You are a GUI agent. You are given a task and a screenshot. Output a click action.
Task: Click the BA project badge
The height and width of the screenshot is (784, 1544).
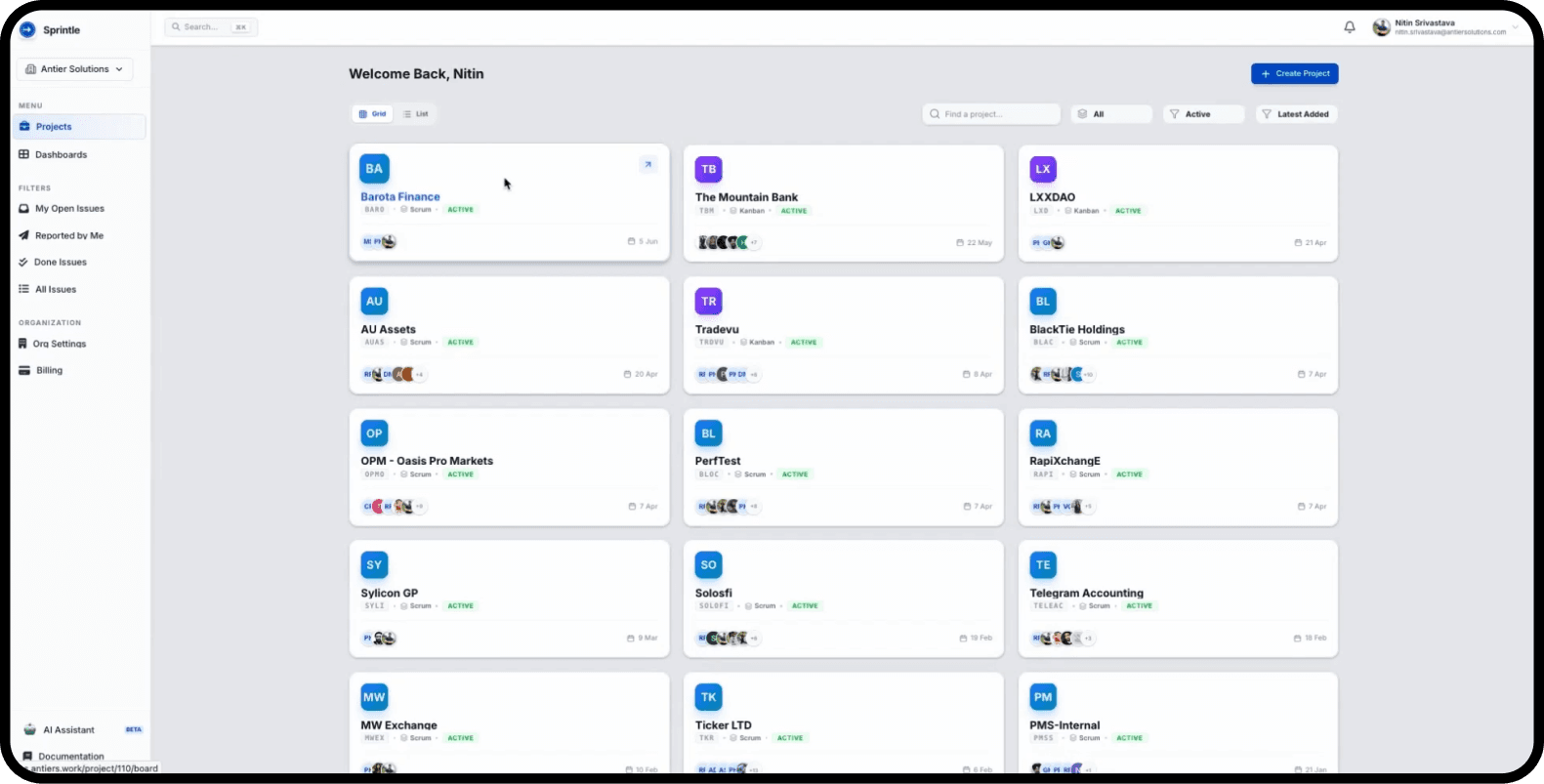tap(374, 169)
